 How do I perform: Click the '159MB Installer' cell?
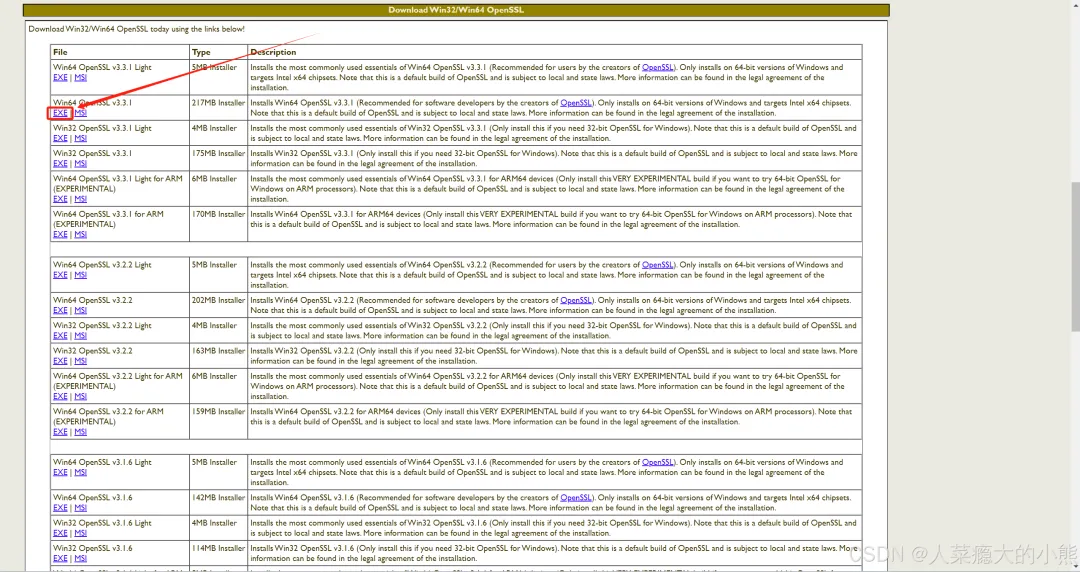[218, 421]
